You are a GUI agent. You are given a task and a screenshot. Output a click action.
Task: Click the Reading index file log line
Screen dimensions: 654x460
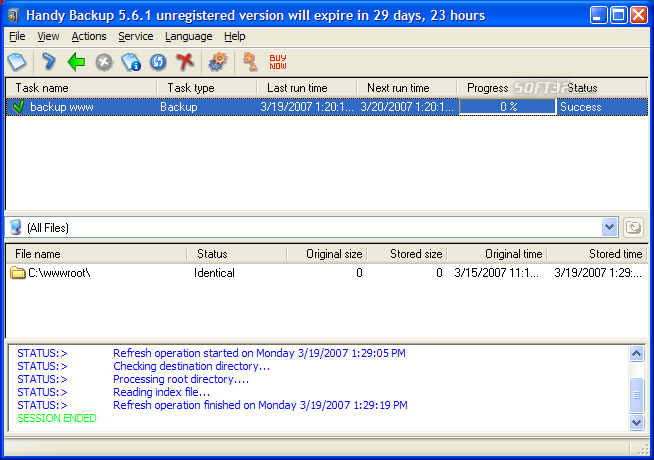[161, 392]
